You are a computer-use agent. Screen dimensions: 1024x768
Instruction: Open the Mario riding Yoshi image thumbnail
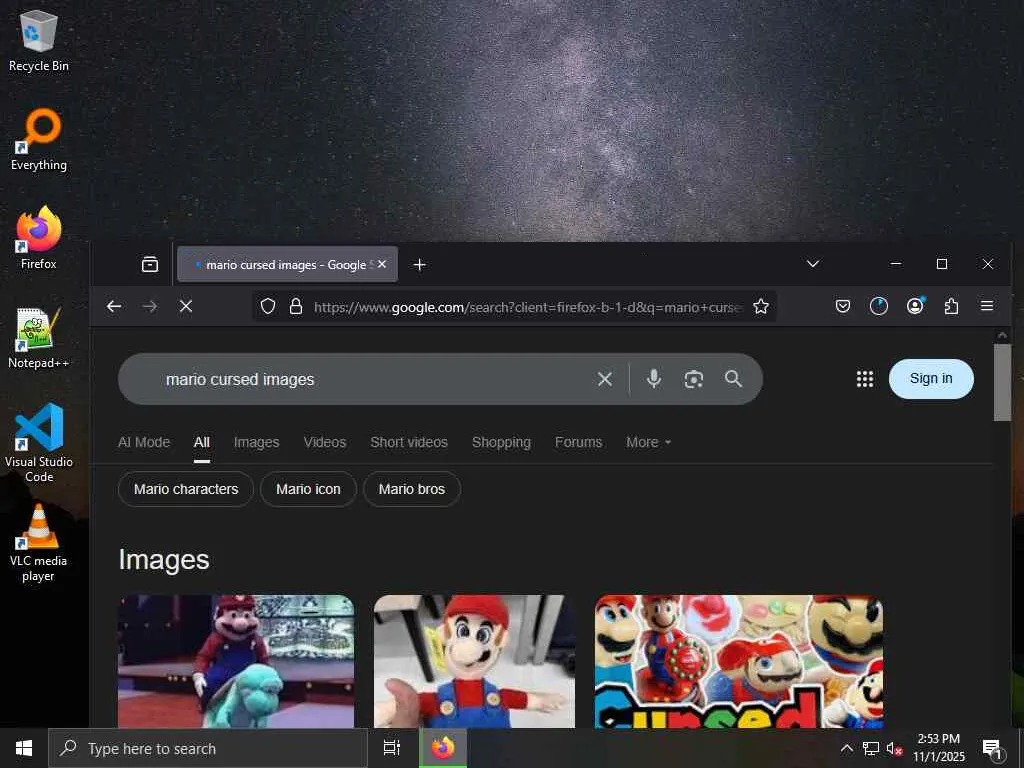click(x=236, y=661)
